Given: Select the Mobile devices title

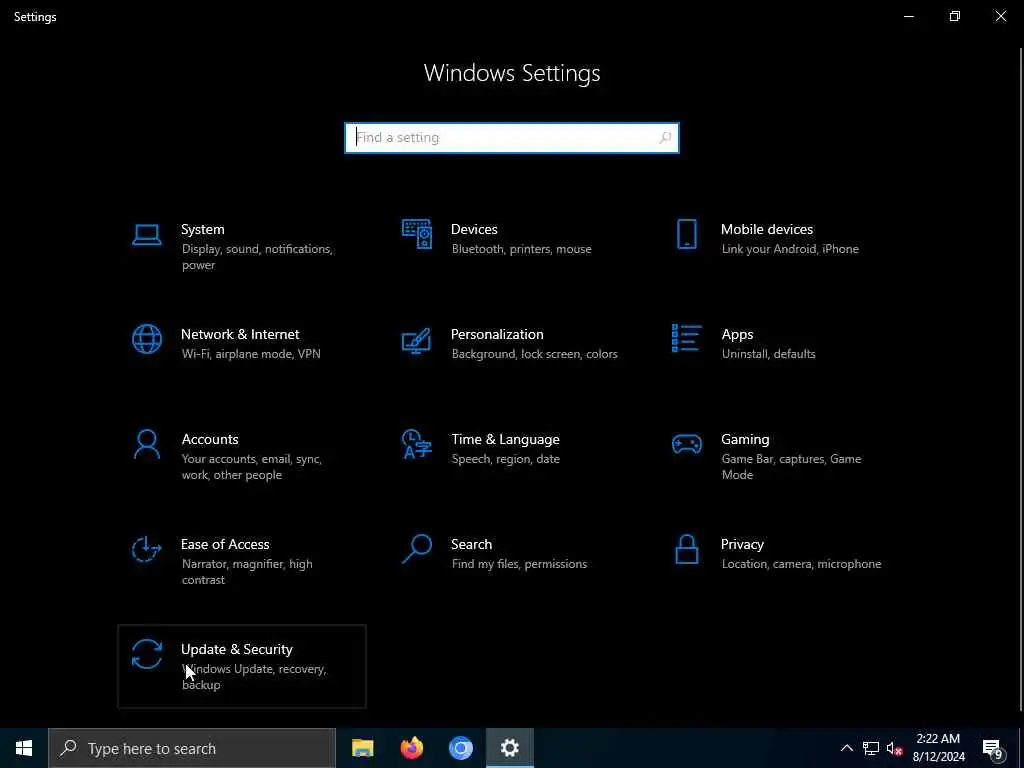Looking at the screenshot, I should tap(767, 229).
